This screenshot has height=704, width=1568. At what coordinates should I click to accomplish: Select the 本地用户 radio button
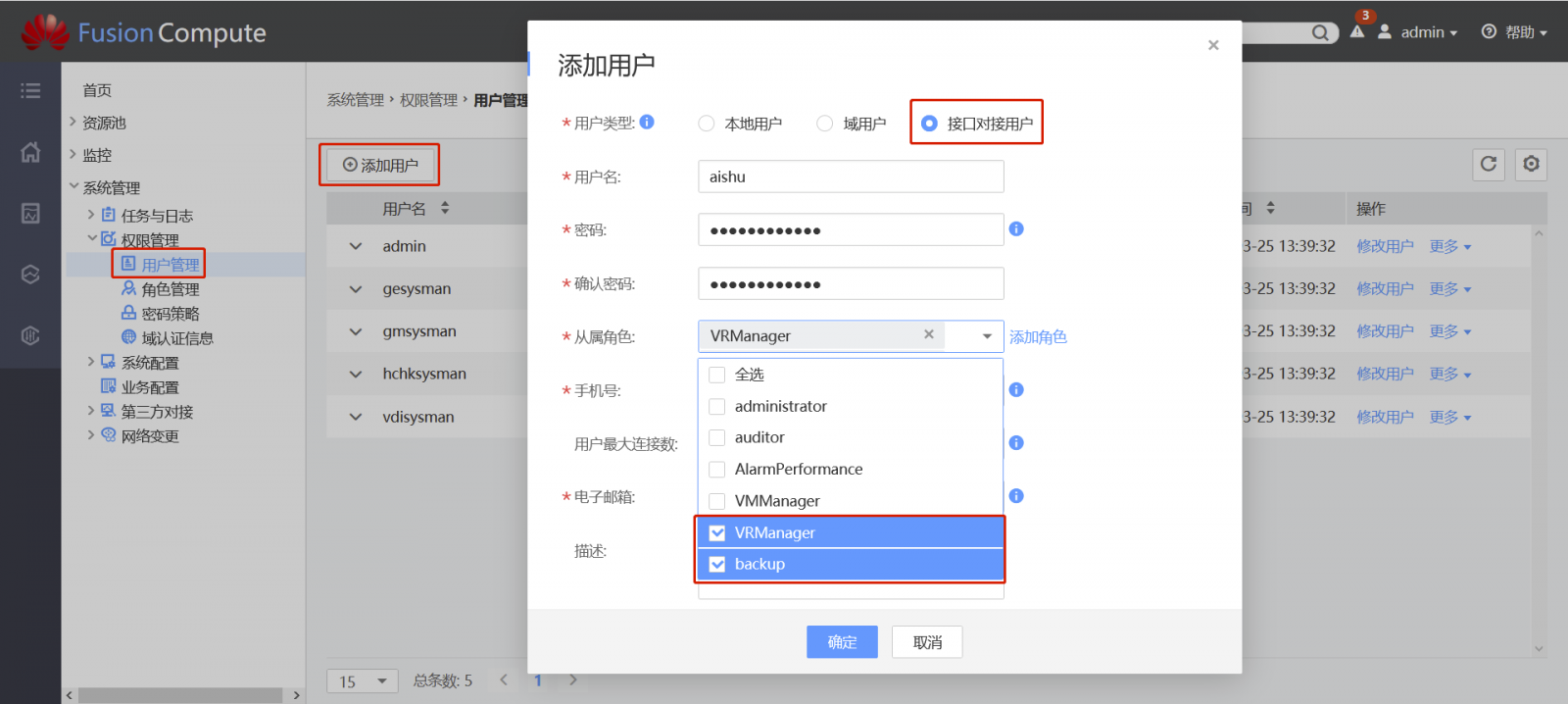(707, 124)
